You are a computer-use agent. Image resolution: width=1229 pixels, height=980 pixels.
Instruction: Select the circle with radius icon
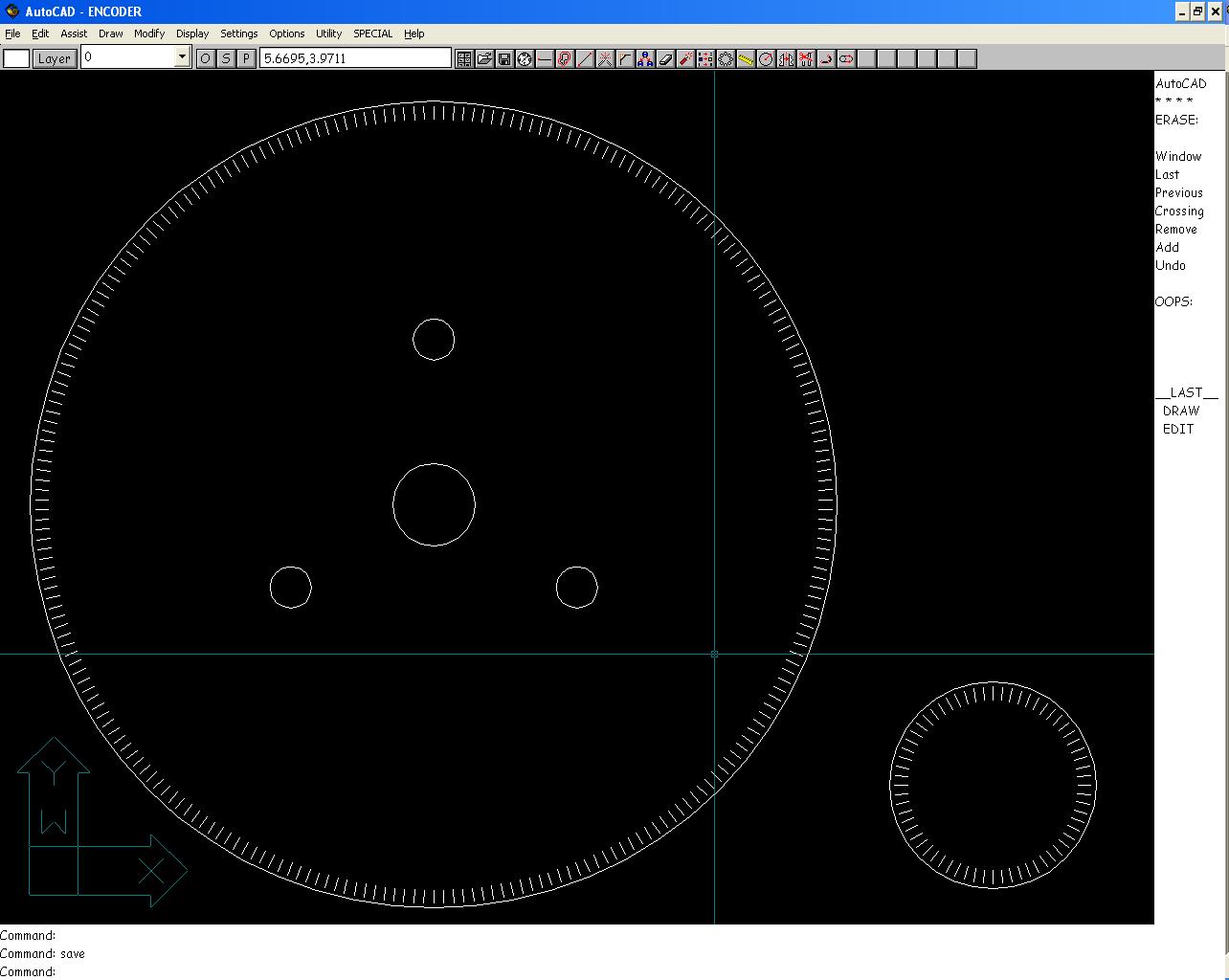(x=766, y=58)
